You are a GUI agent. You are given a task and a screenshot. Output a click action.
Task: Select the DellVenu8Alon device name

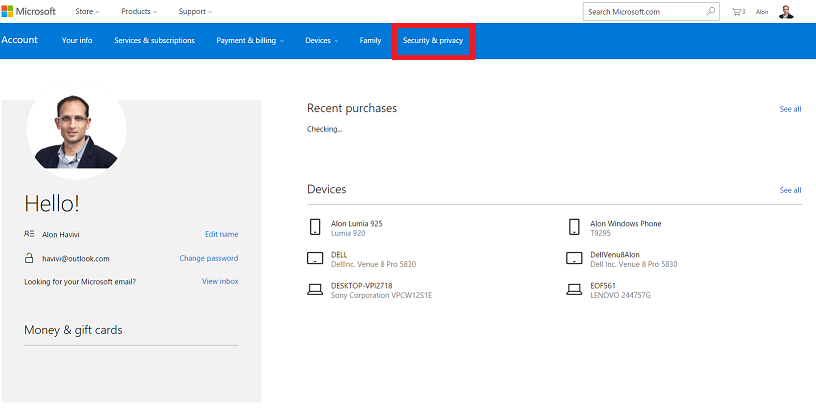(615, 254)
